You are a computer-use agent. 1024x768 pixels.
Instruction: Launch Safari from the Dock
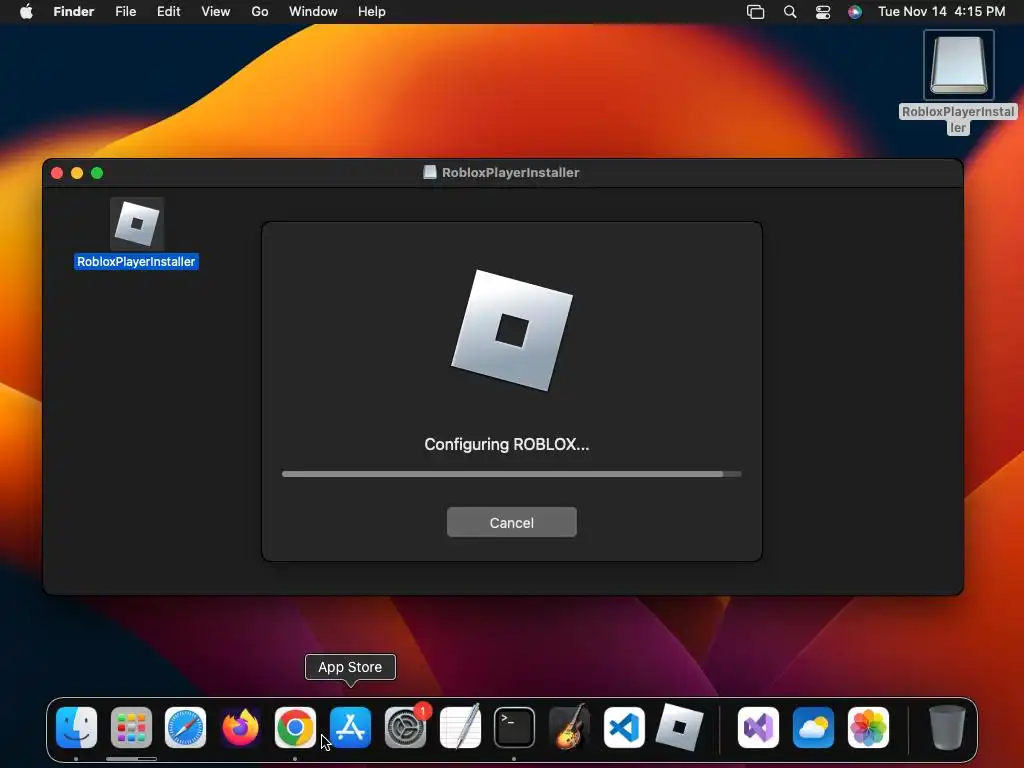coord(185,728)
